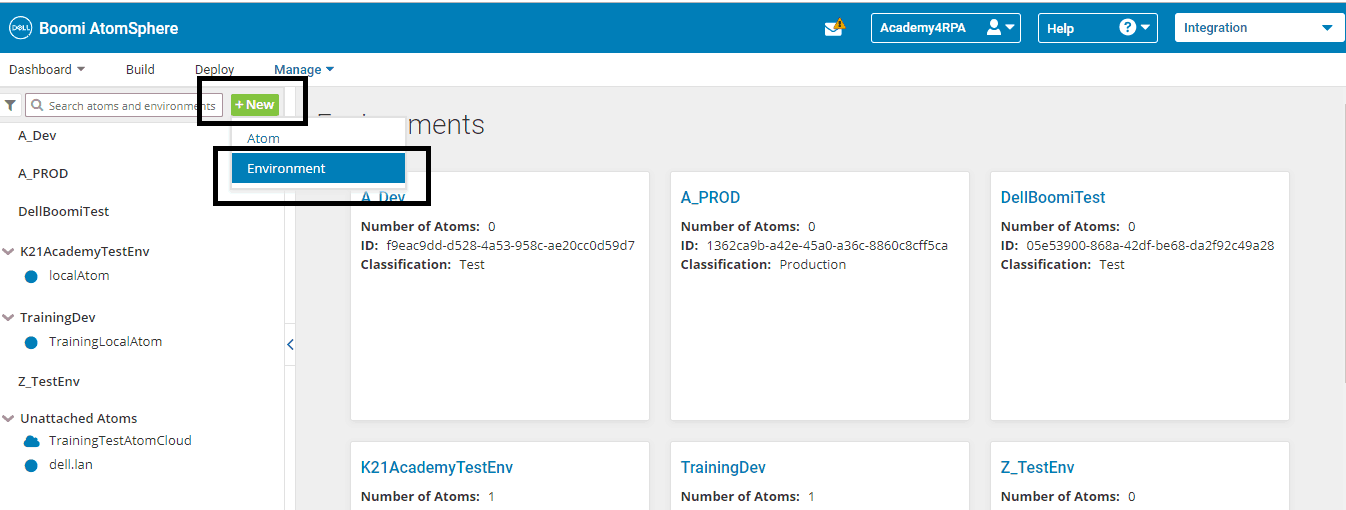1346x510 pixels.
Task: Click the Search atoms and environments field
Action: 123,105
